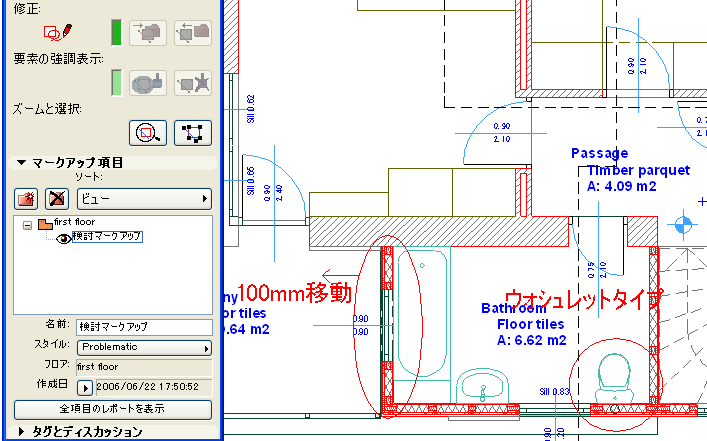Click the arrow button beside 作成日

85,387
